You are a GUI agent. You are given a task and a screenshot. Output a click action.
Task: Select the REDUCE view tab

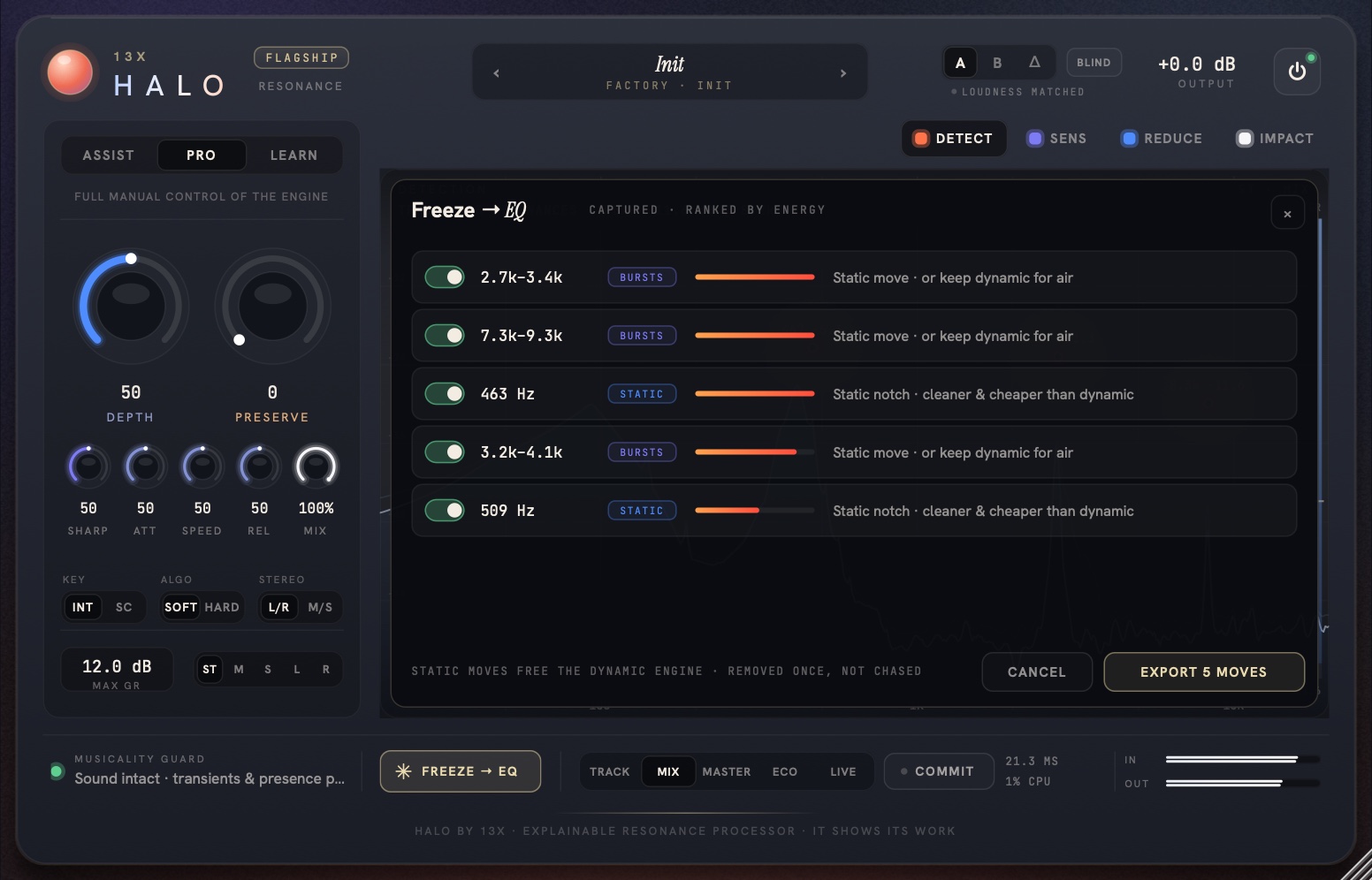click(x=1162, y=139)
